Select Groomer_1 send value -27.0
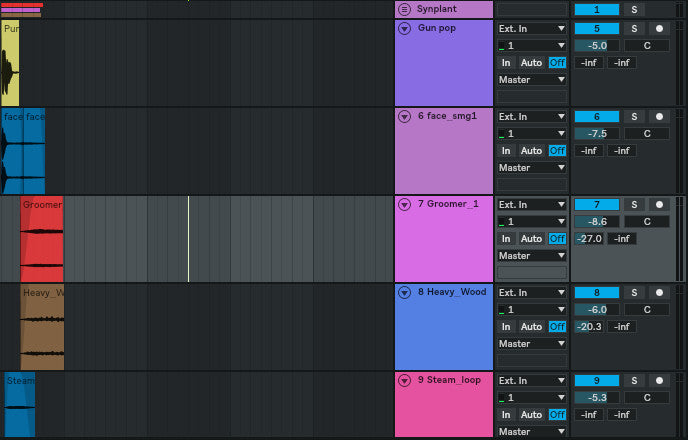The width and height of the screenshot is (688, 440). pos(589,239)
